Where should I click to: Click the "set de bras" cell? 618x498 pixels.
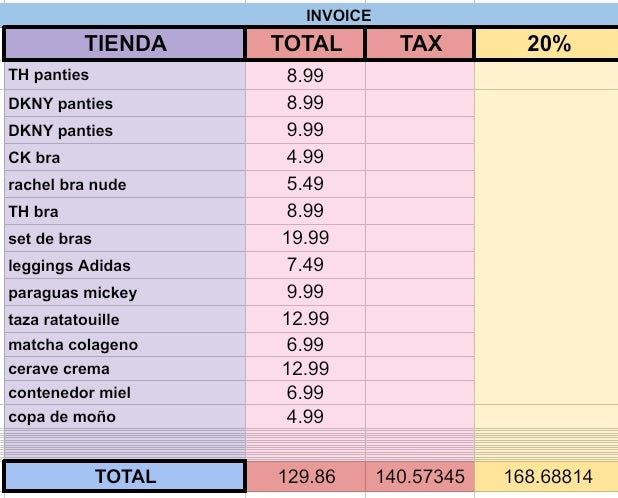click(x=125, y=238)
